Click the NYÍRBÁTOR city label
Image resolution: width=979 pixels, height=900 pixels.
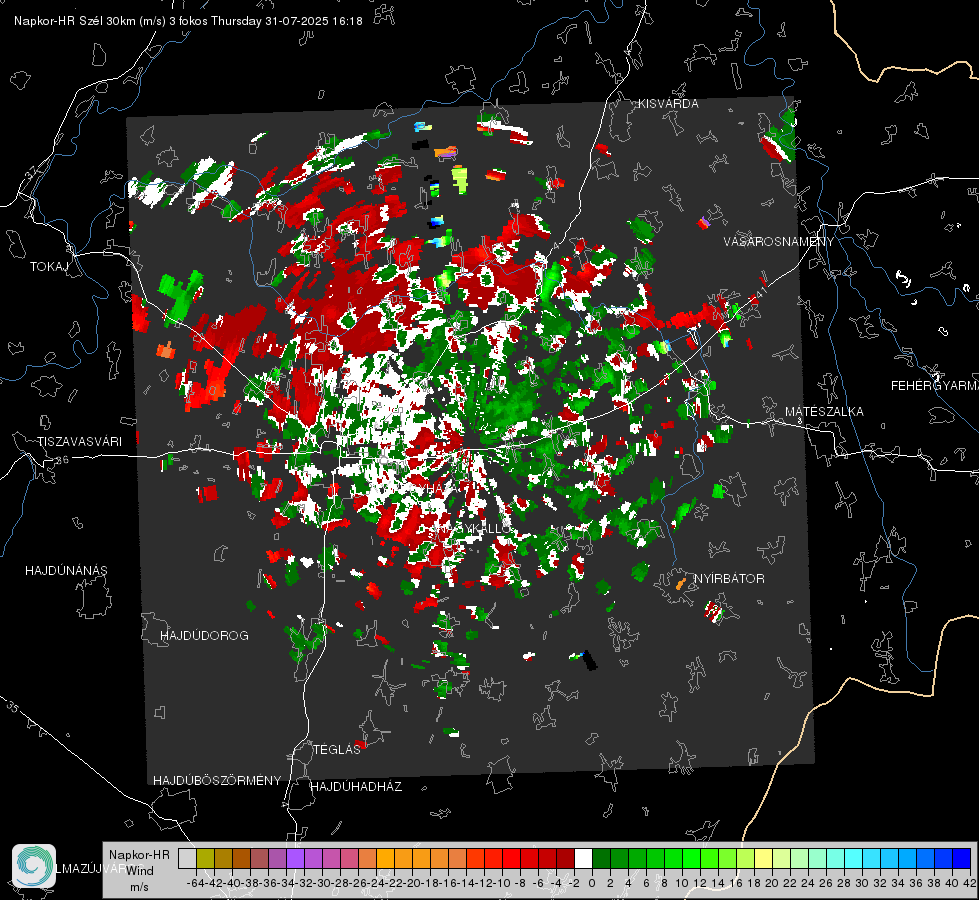point(729,579)
